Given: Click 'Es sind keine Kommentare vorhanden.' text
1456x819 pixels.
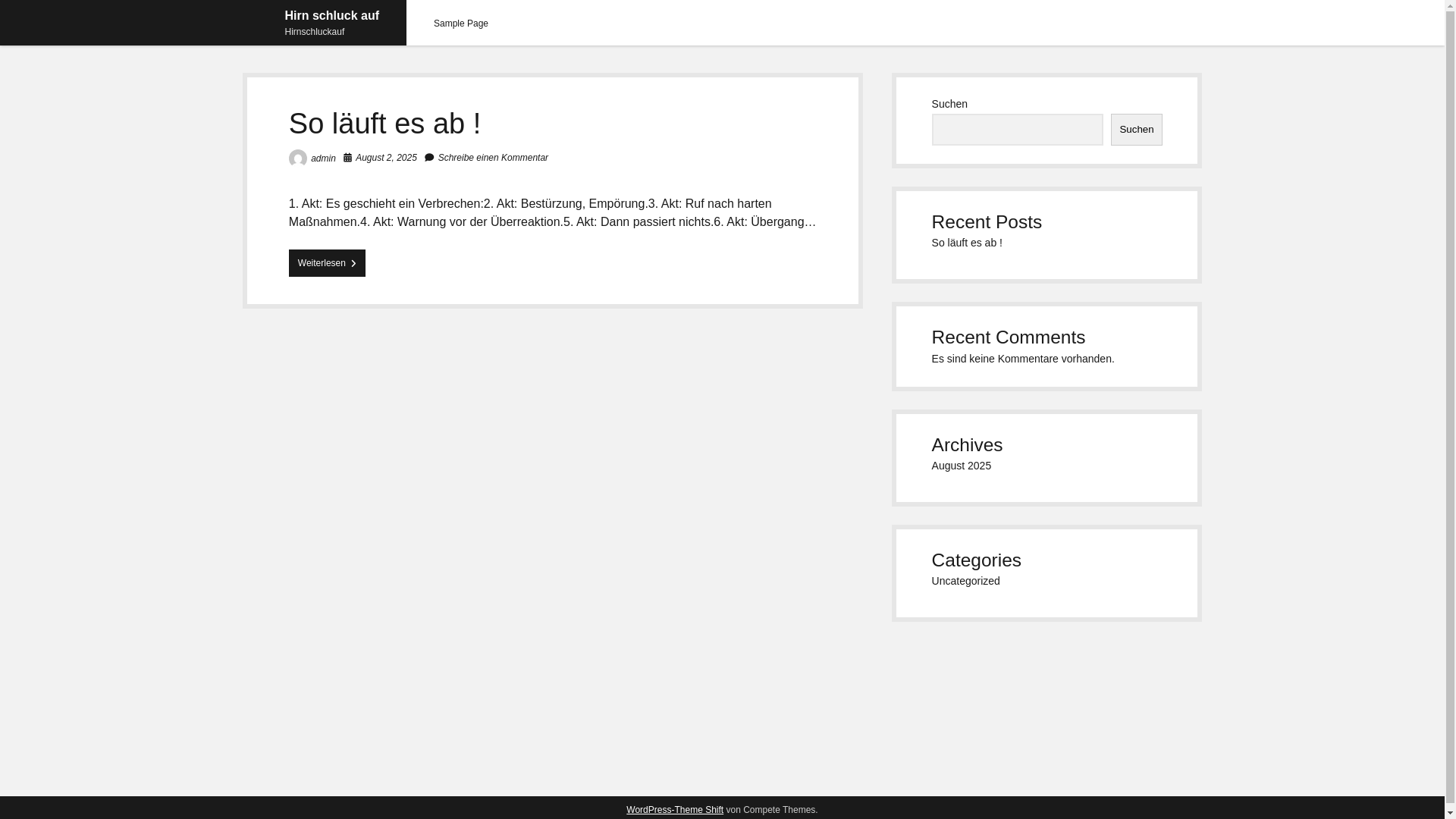Looking at the screenshot, I should coord(1022,359).
